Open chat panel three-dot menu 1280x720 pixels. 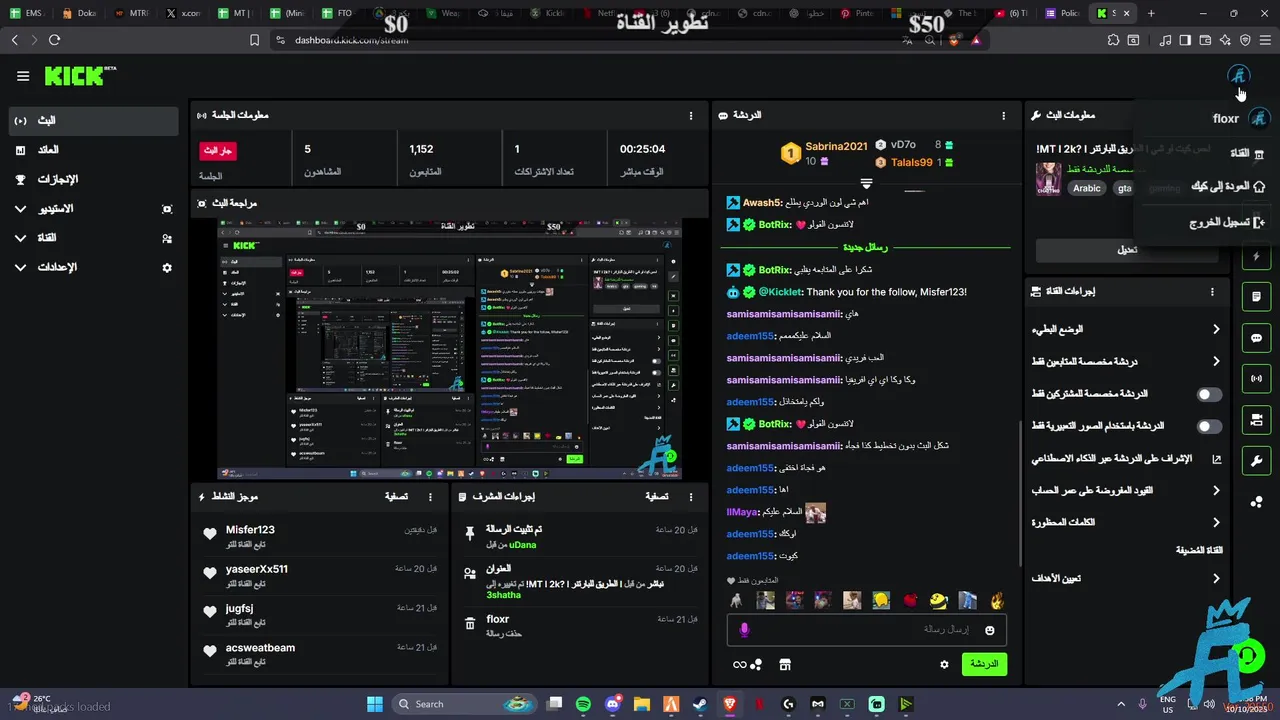click(1004, 116)
